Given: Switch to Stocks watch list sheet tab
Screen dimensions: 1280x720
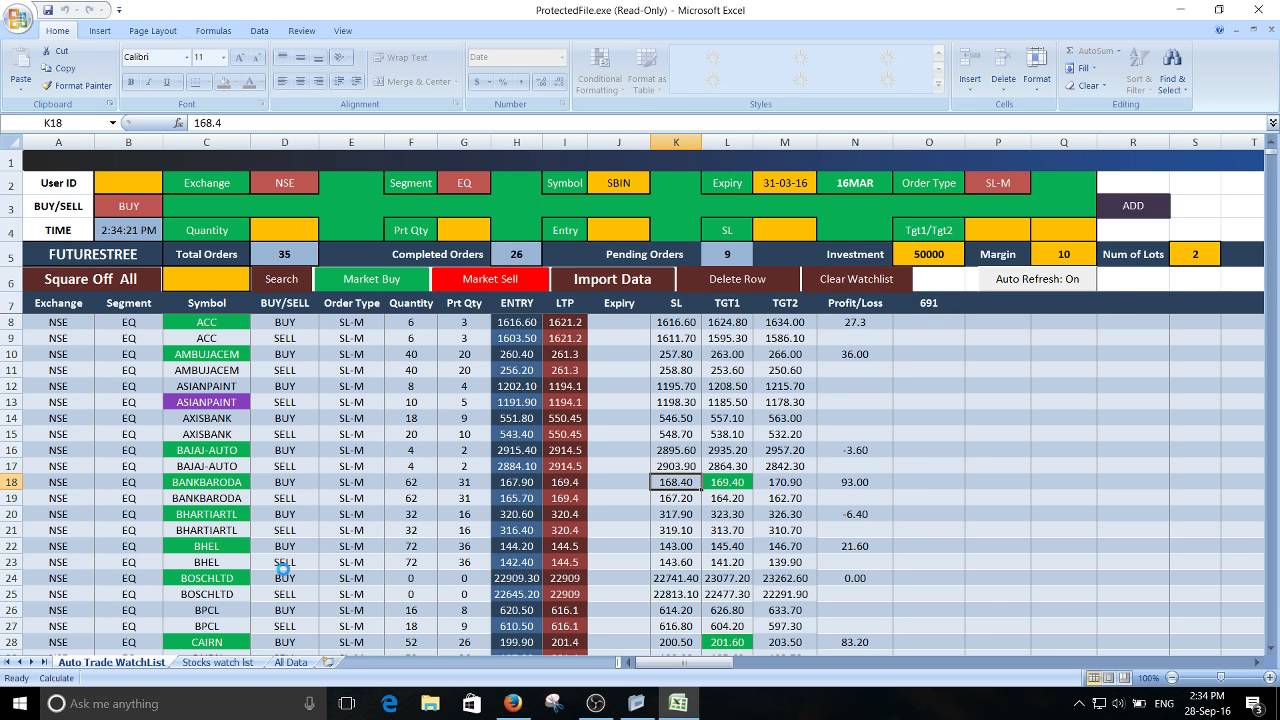Looking at the screenshot, I should click(217, 662).
